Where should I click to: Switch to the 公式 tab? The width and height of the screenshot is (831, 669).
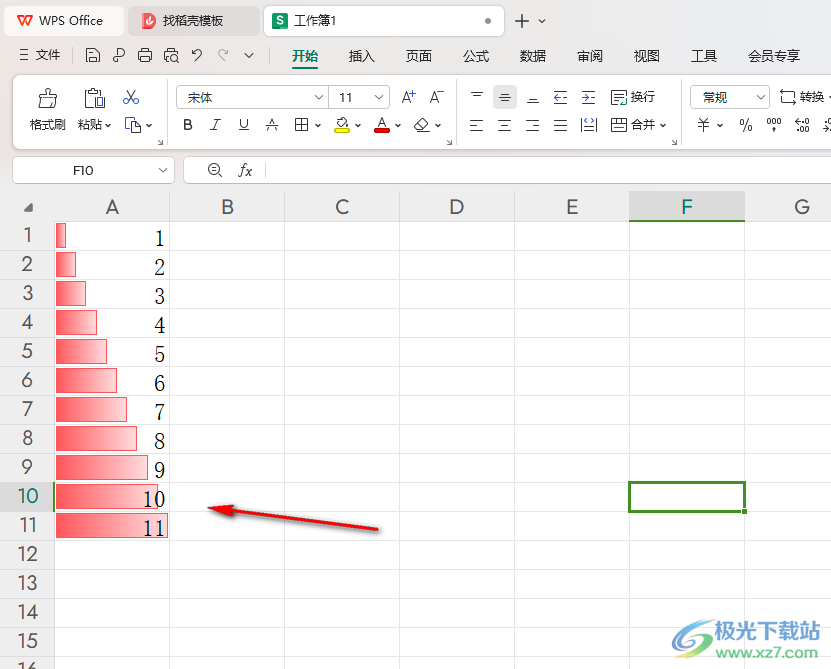point(476,56)
